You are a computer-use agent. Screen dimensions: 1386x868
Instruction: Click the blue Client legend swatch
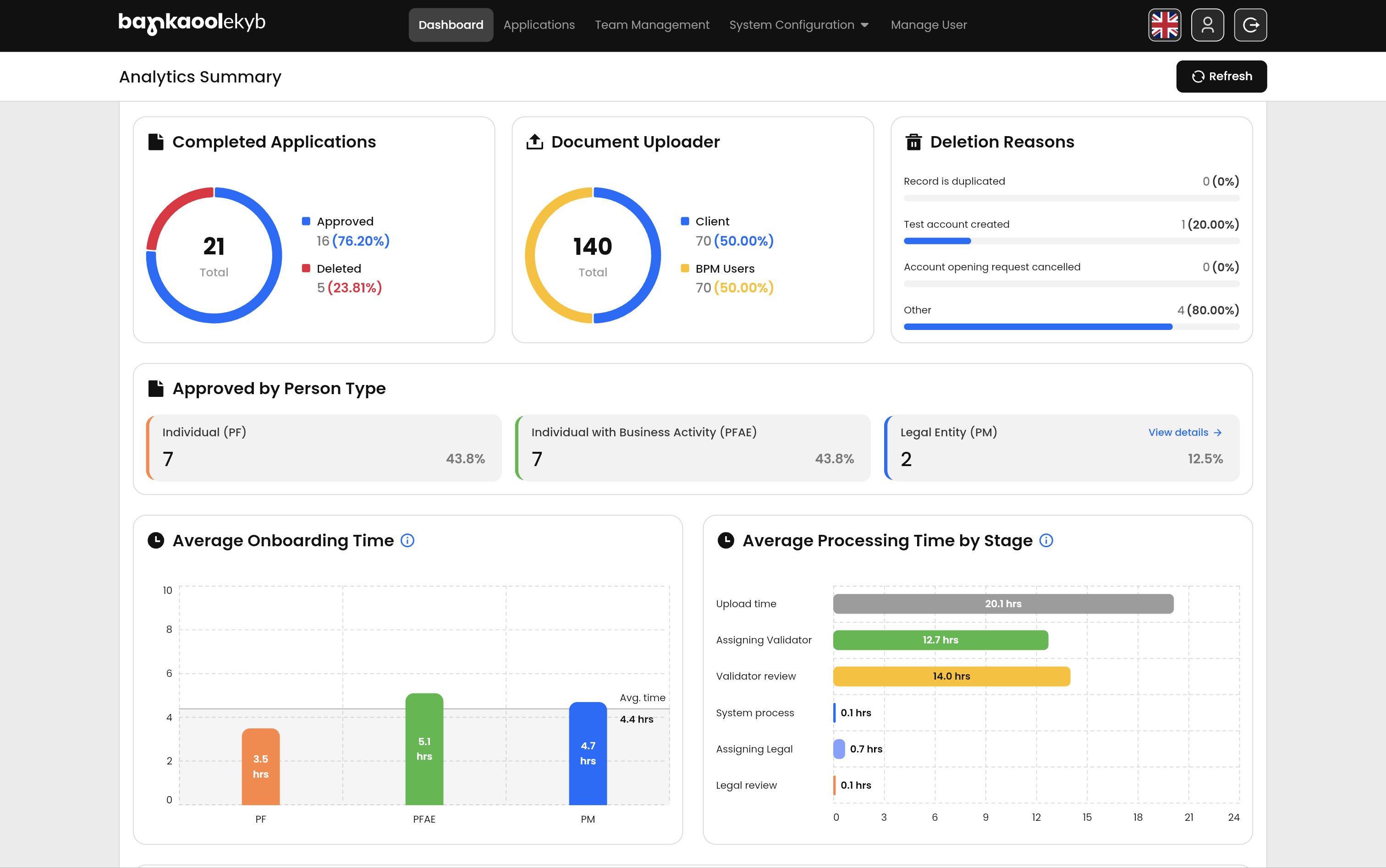pyautogui.click(x=685, y=222)
